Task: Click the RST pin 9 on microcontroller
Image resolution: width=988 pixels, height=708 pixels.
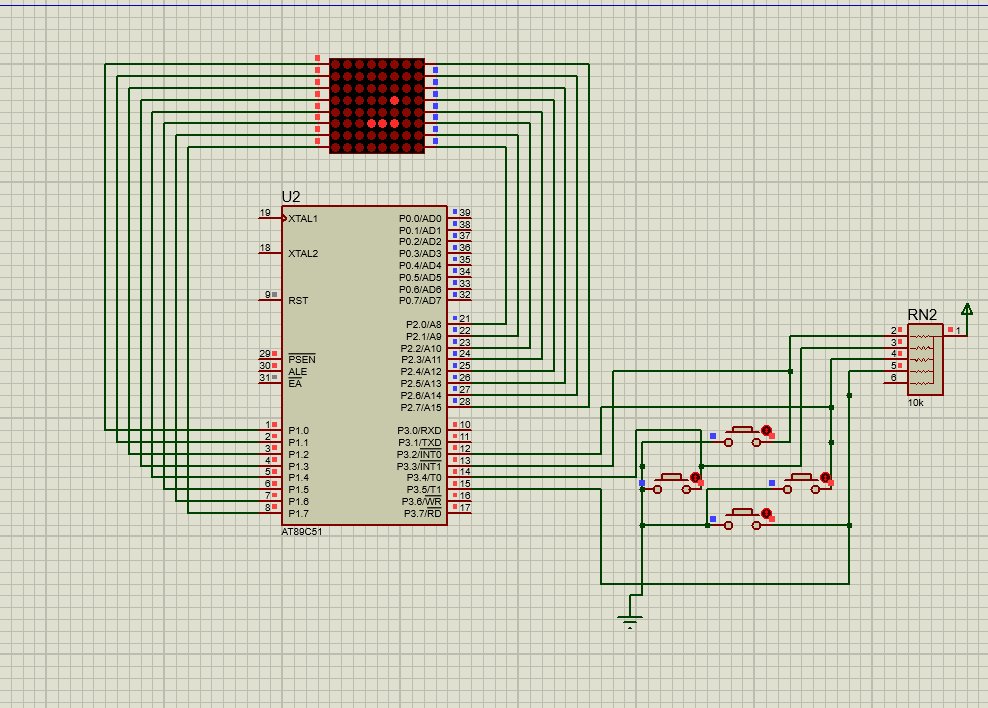Action: point(269,299)
